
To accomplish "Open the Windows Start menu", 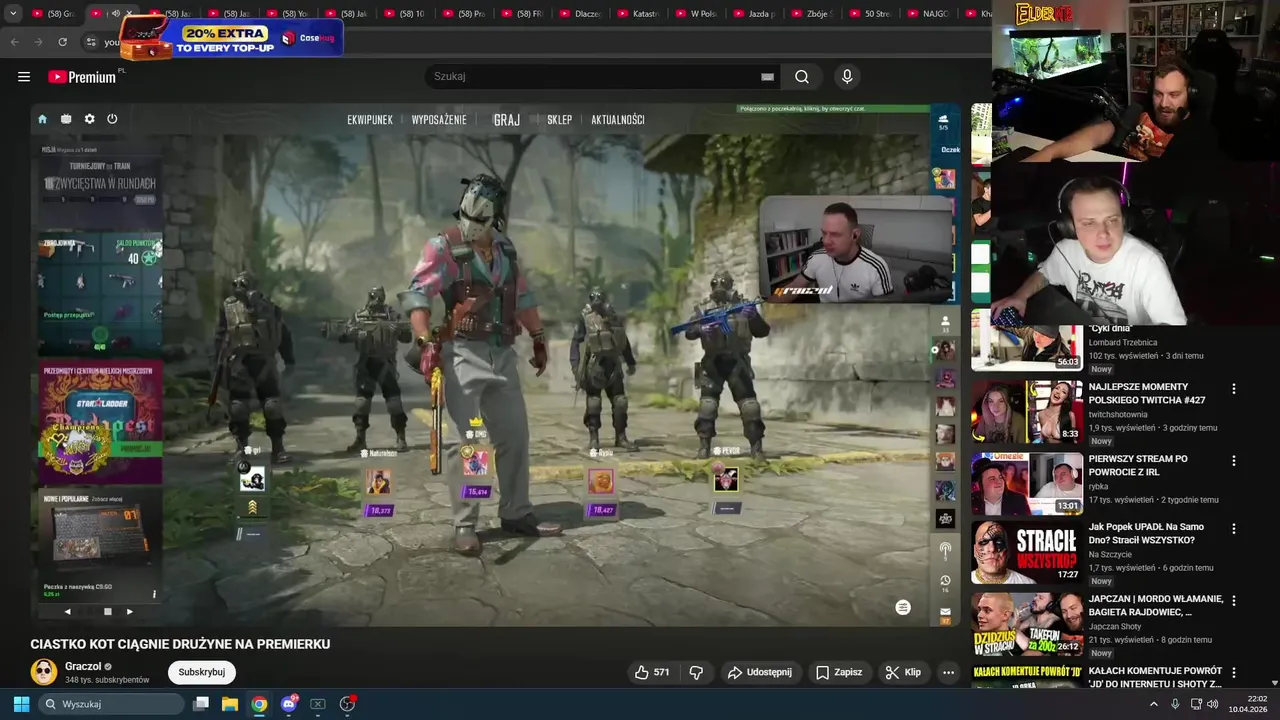I will [x=21, y=704].
